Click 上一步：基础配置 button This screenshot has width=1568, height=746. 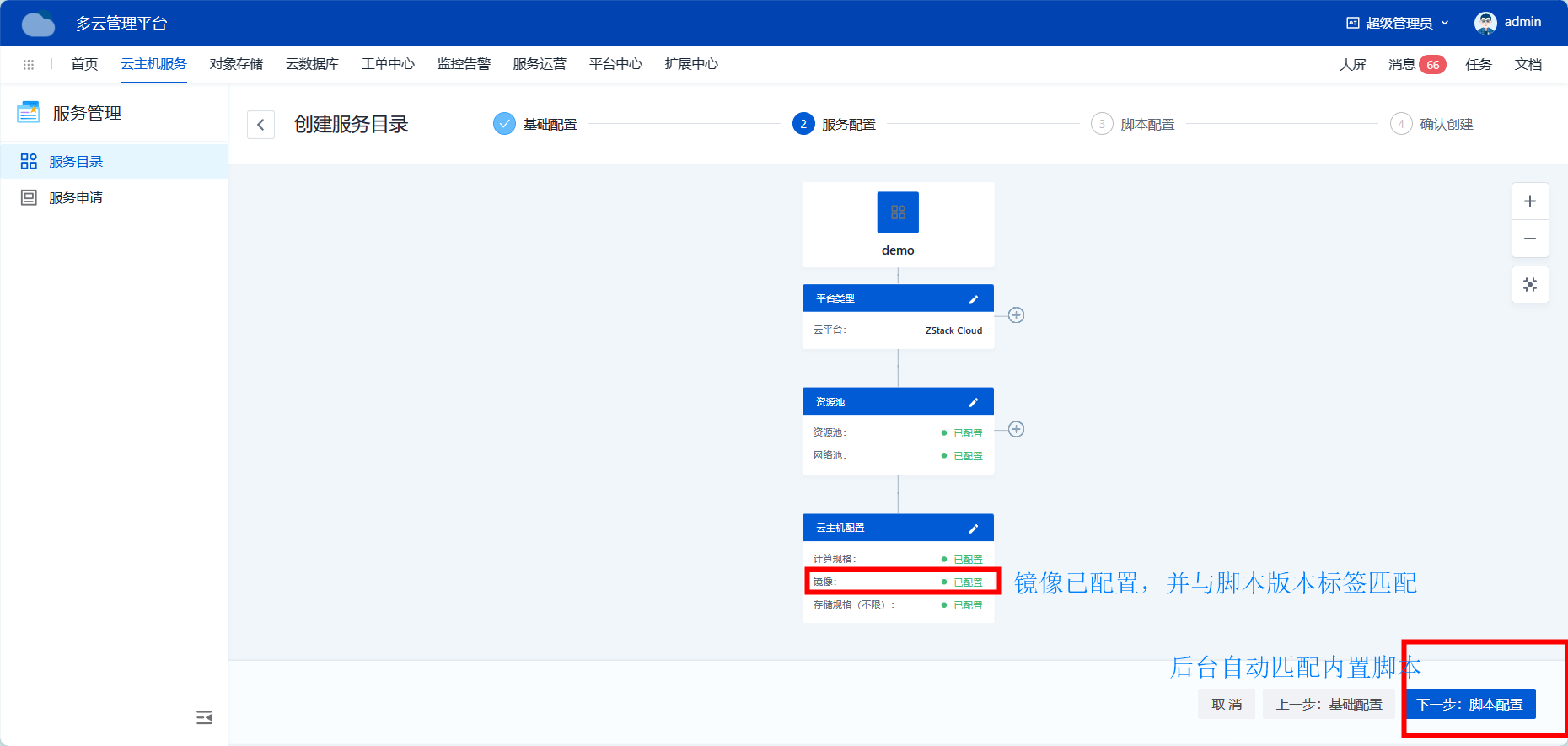(1329, 705)
